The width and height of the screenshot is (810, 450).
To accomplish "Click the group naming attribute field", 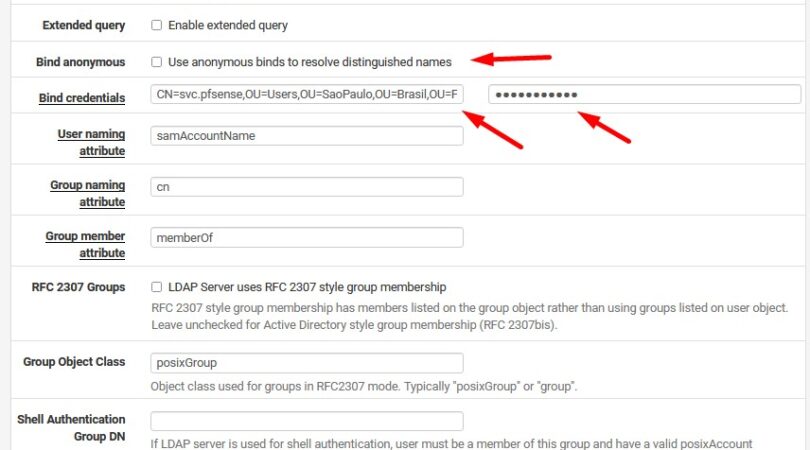I will coord(306,186).
